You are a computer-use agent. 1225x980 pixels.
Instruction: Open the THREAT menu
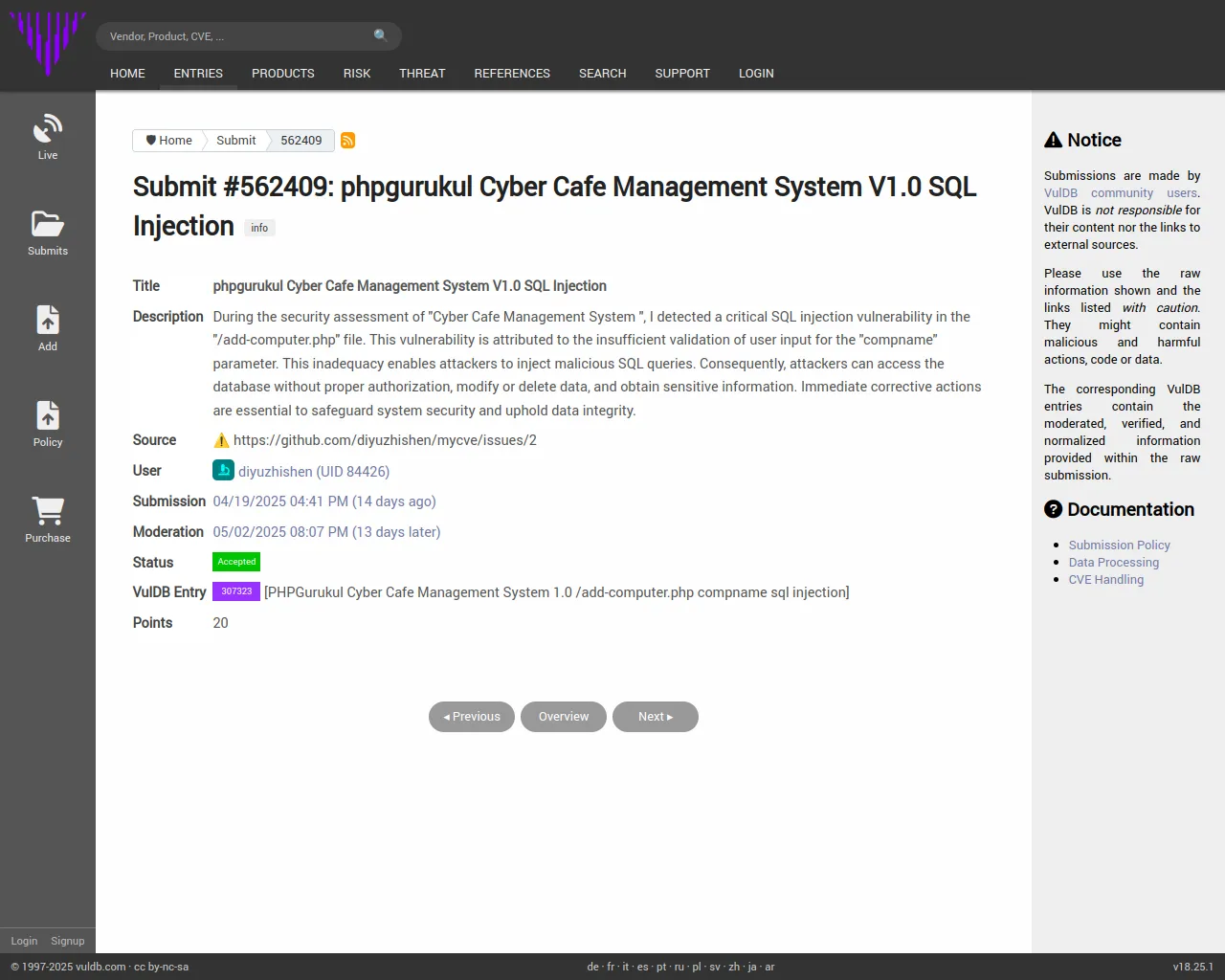(x=422, y=74)
